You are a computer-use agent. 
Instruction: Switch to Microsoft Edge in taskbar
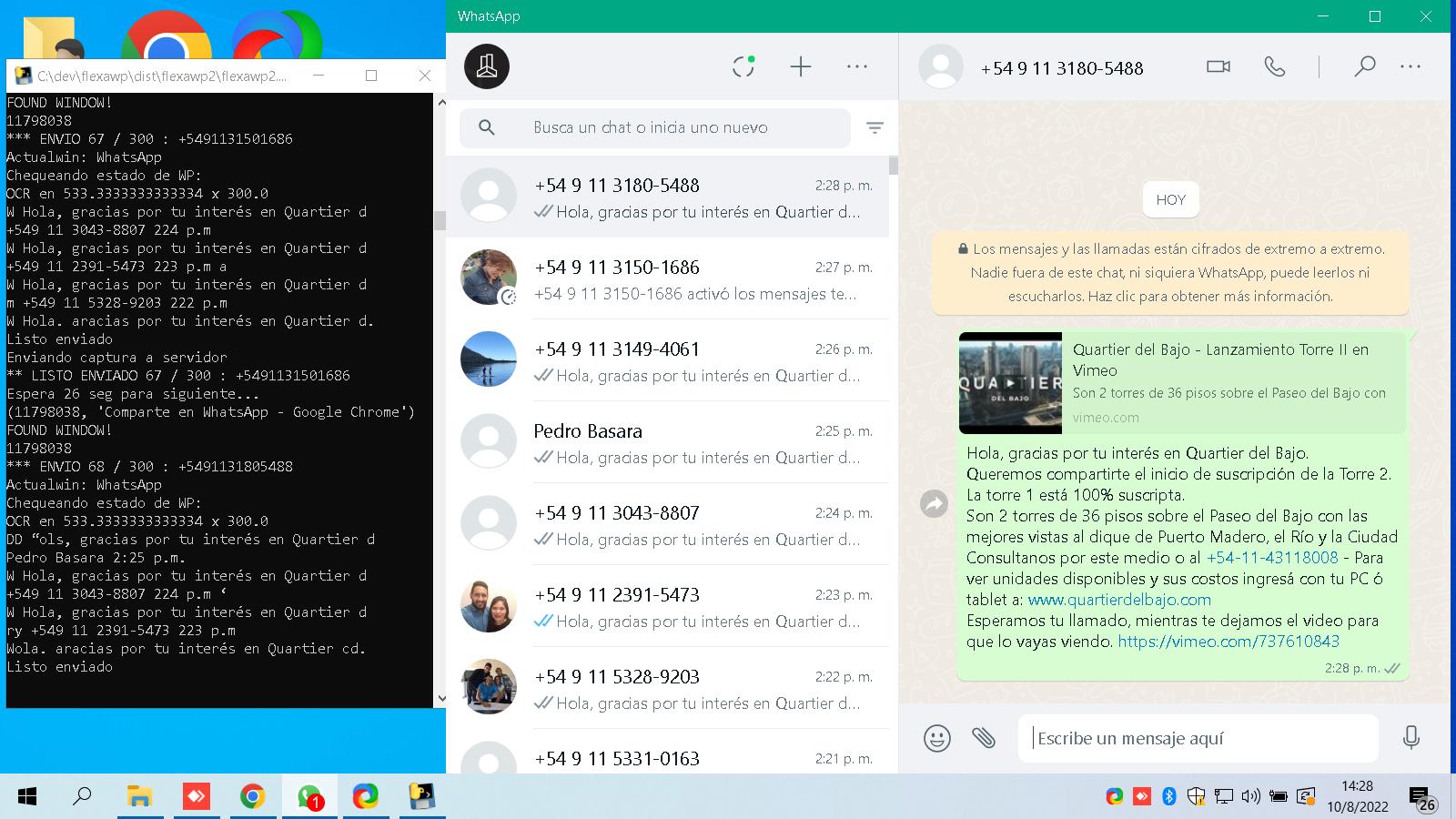[366, 797]
